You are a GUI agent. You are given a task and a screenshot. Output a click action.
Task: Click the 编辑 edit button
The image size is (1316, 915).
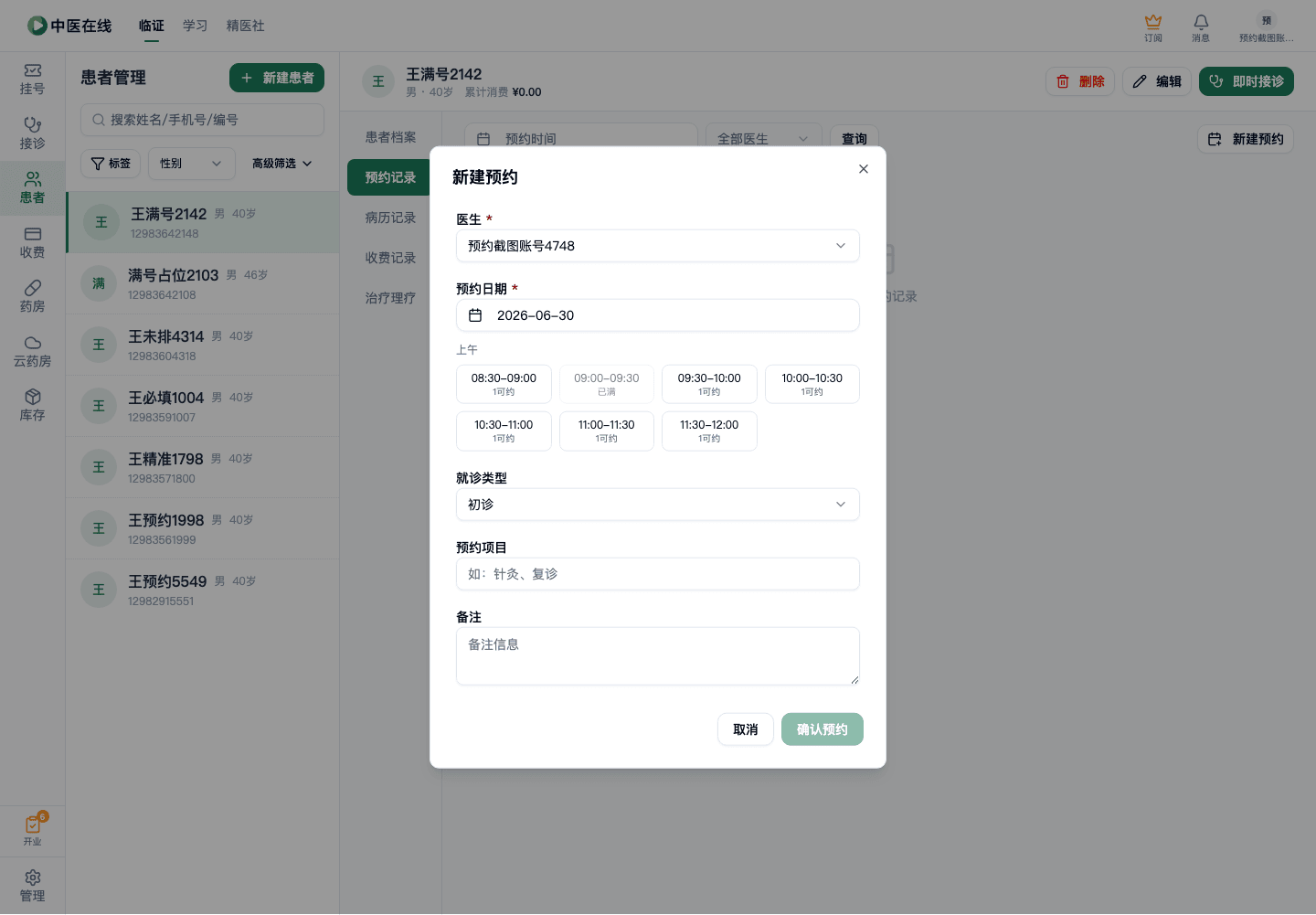(1157, 81)
